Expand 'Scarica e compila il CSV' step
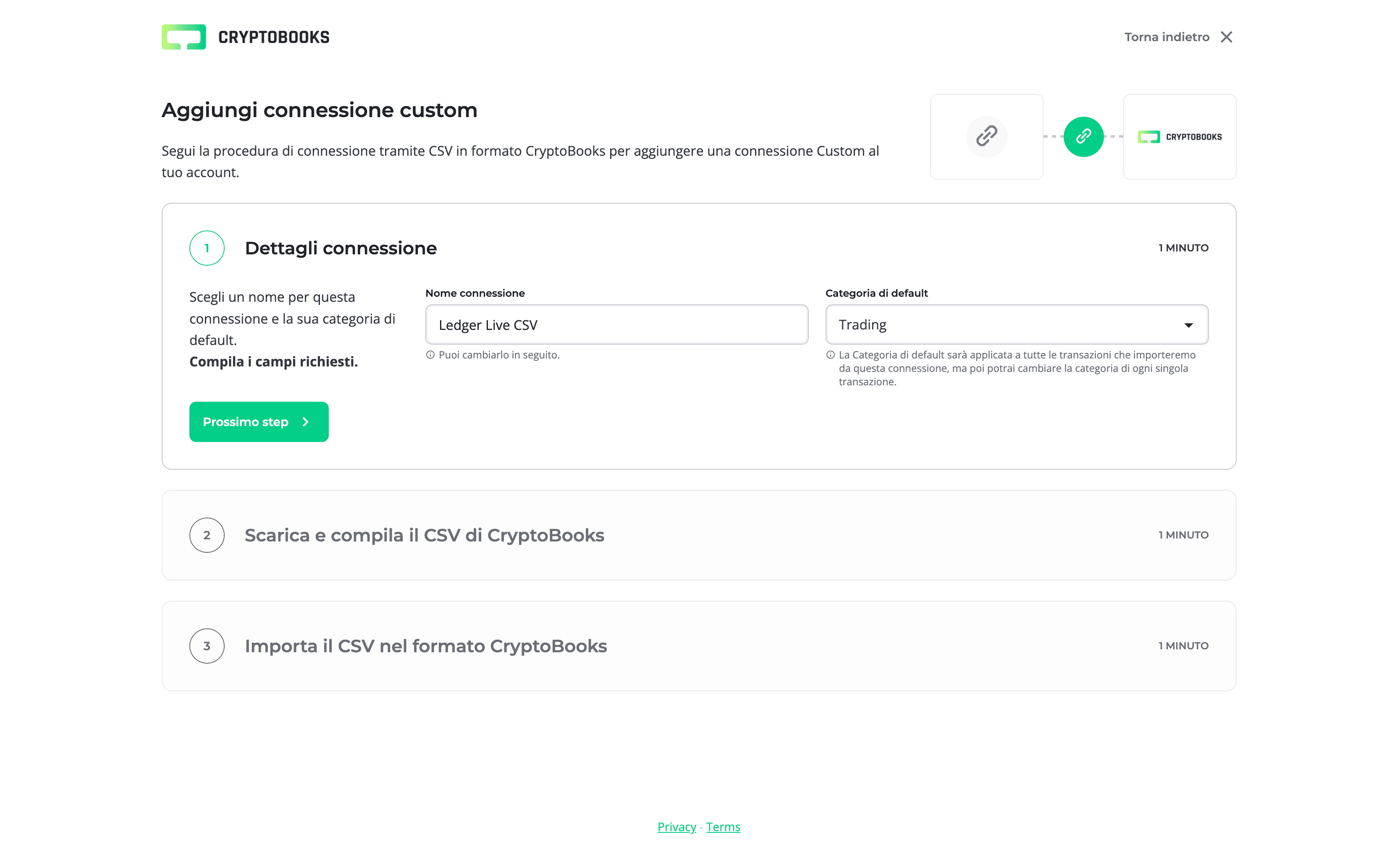This screenshot has width=1400, height=863. 424,535
